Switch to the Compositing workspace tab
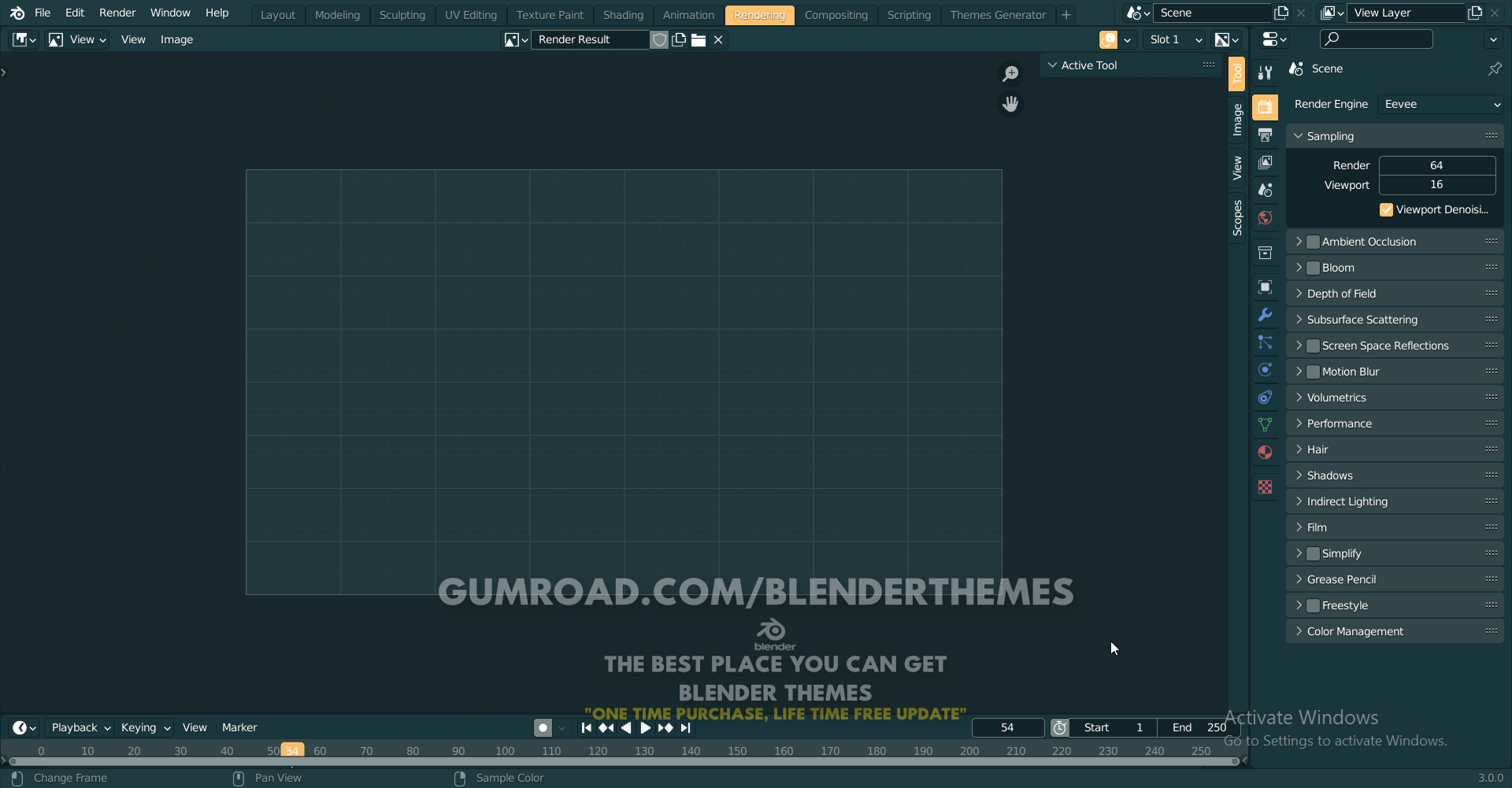Image resolution: width=1512 pixels, height=788 pixels. pyautogui.click(x=836, y=15)
